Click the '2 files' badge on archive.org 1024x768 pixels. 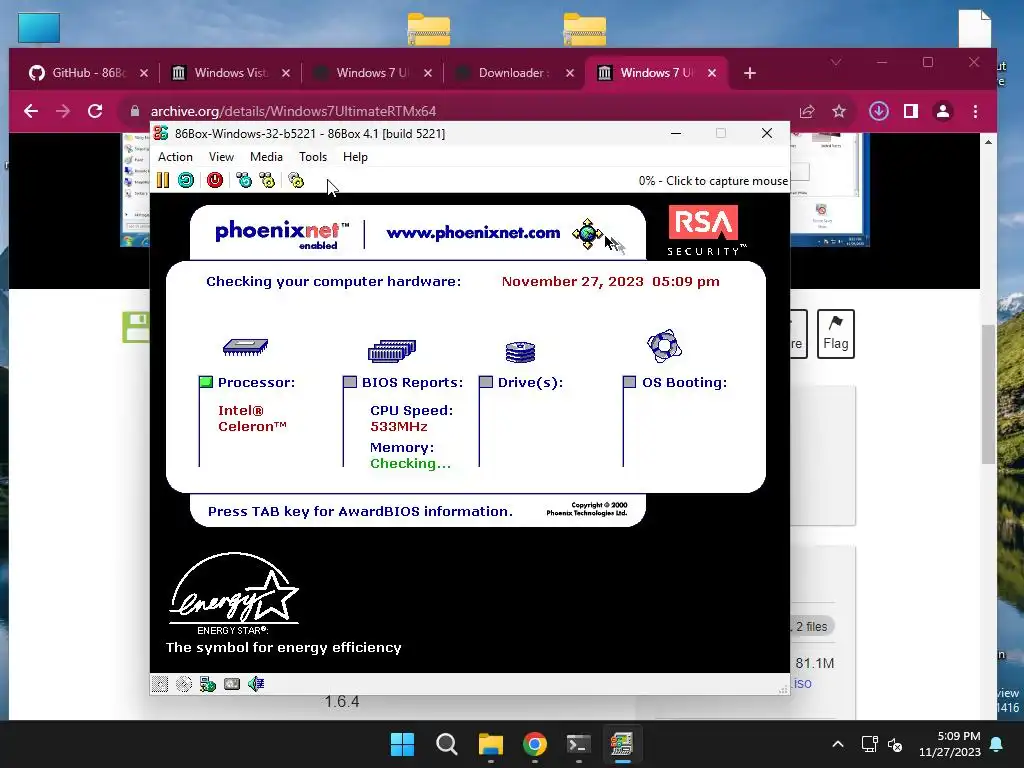pos(811,626)
